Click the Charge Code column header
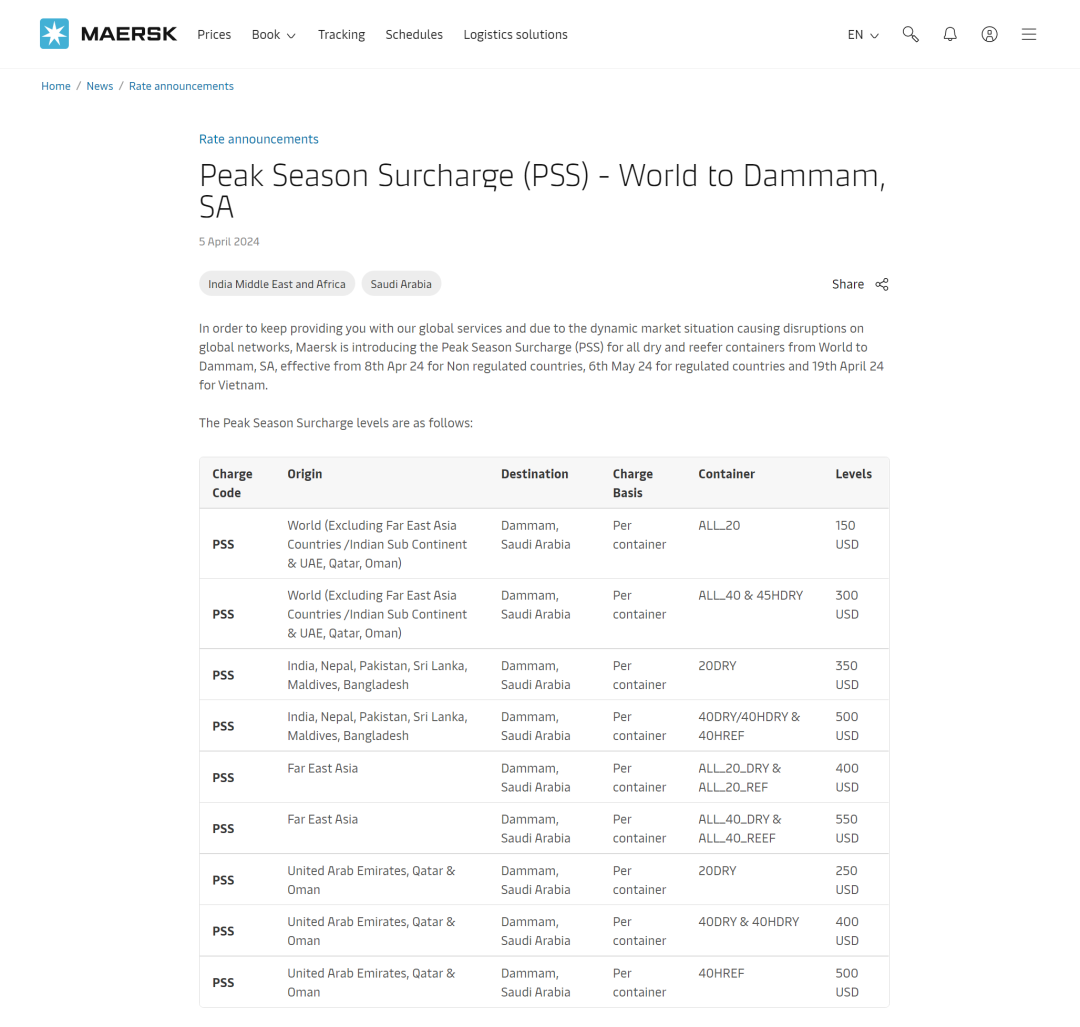This screenshot has height=1027, width=1080. (232, 484)
